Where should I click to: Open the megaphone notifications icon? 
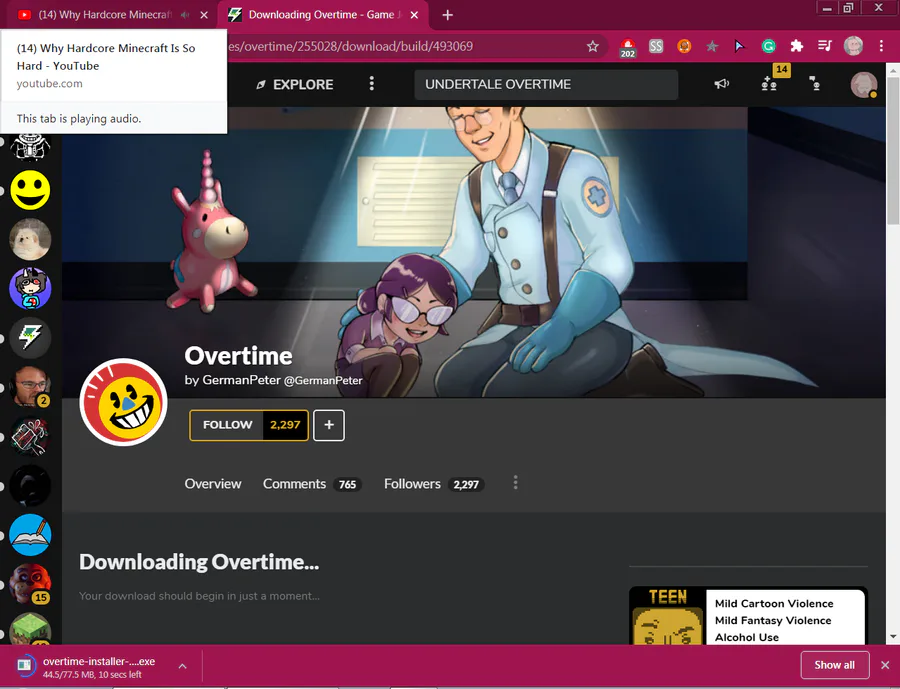tap(722, 84)
